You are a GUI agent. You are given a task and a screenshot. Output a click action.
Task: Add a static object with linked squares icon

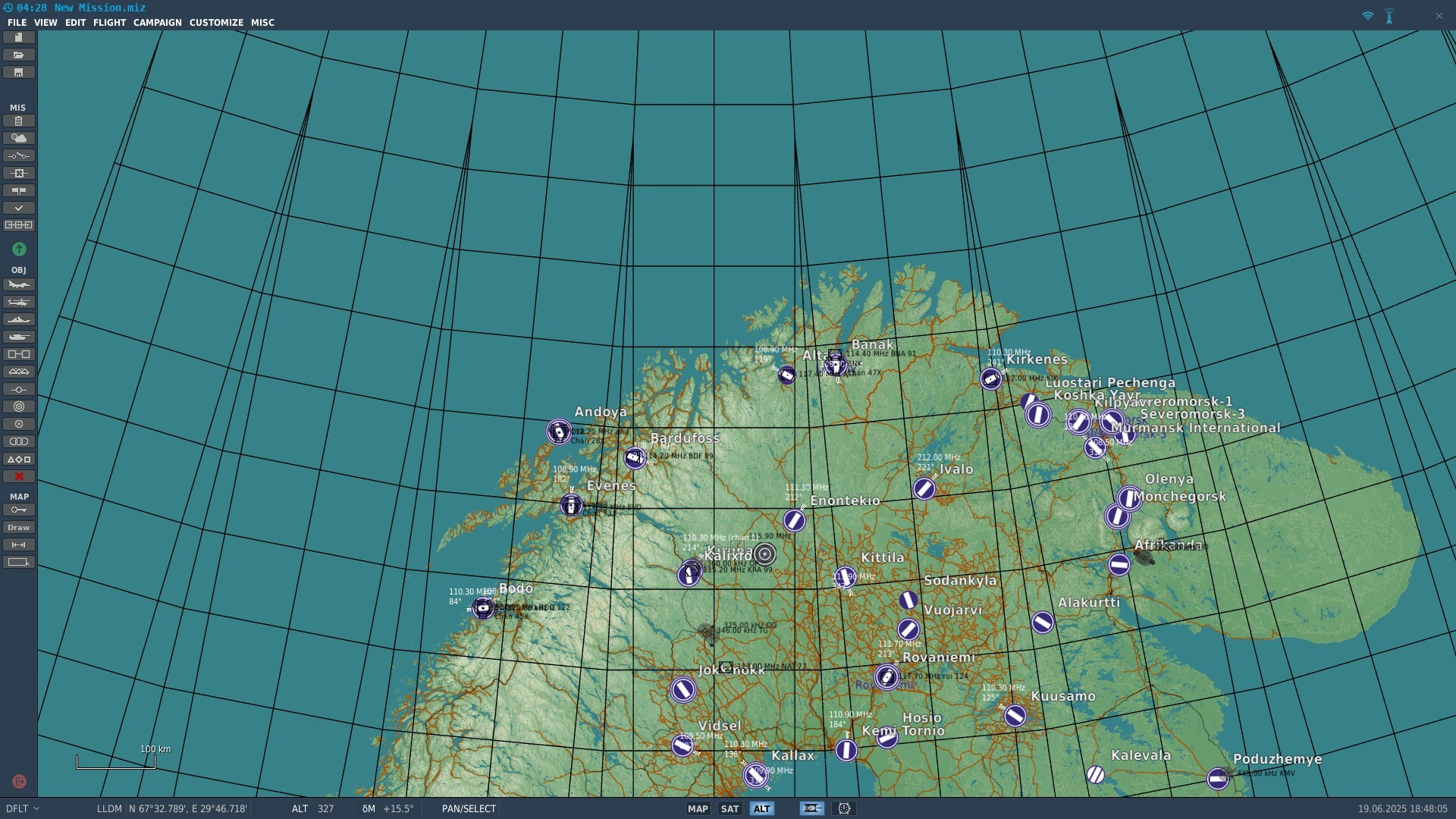click(x=19, y=354)
